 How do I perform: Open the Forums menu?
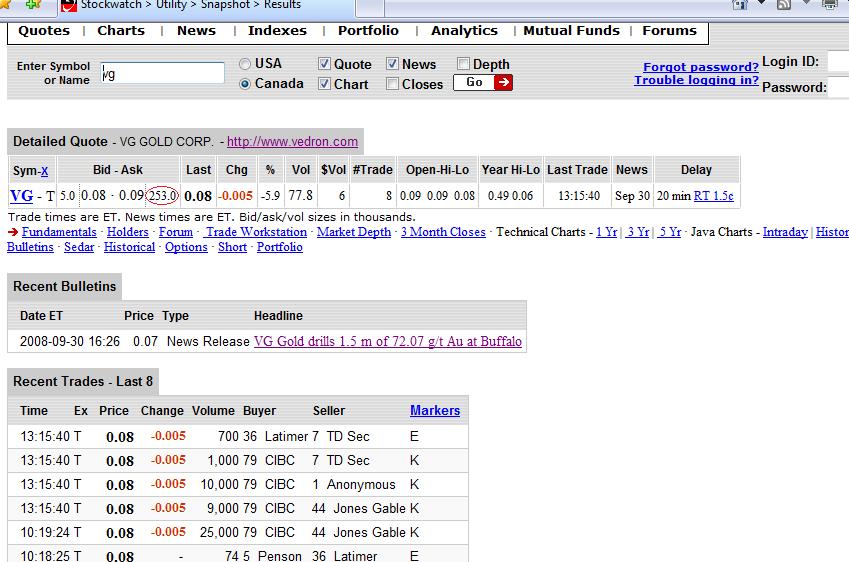(669, 31)
